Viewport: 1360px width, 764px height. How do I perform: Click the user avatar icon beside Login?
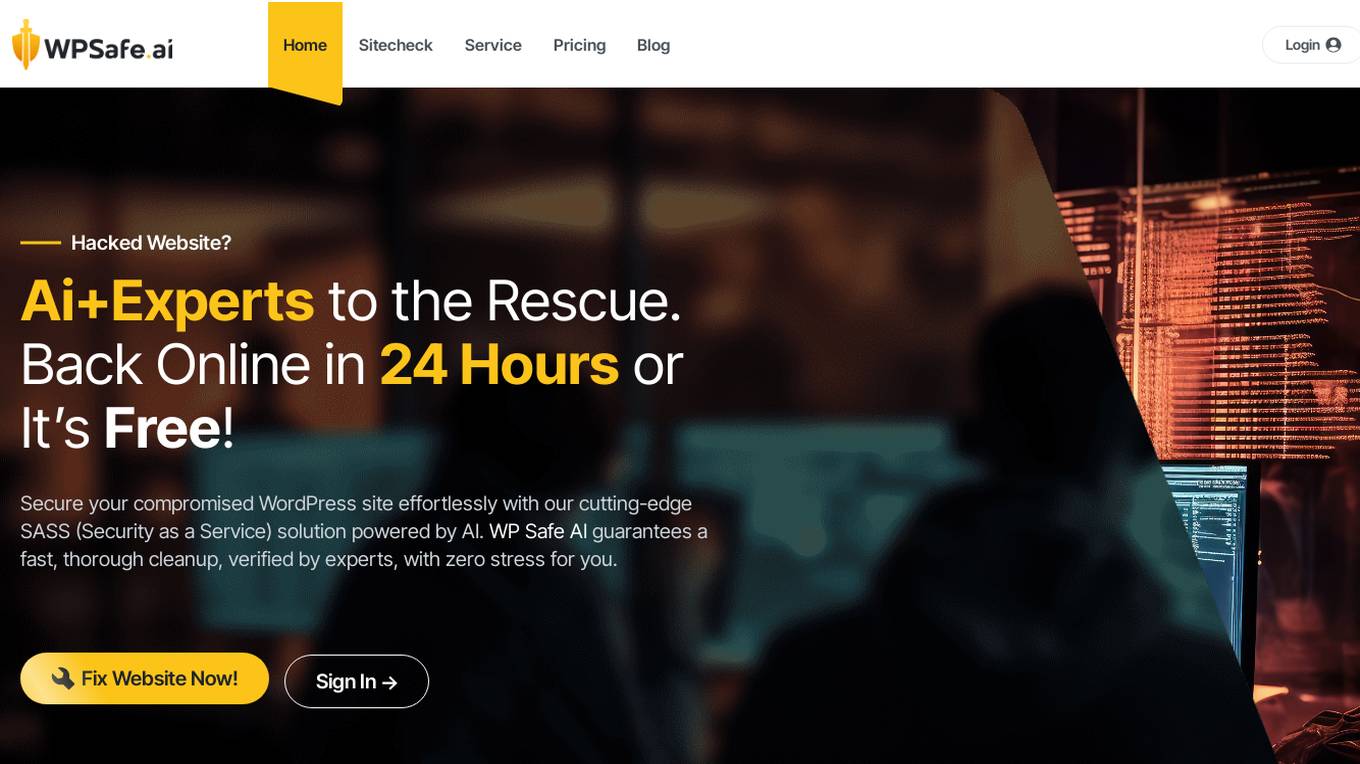point(1333,45)
